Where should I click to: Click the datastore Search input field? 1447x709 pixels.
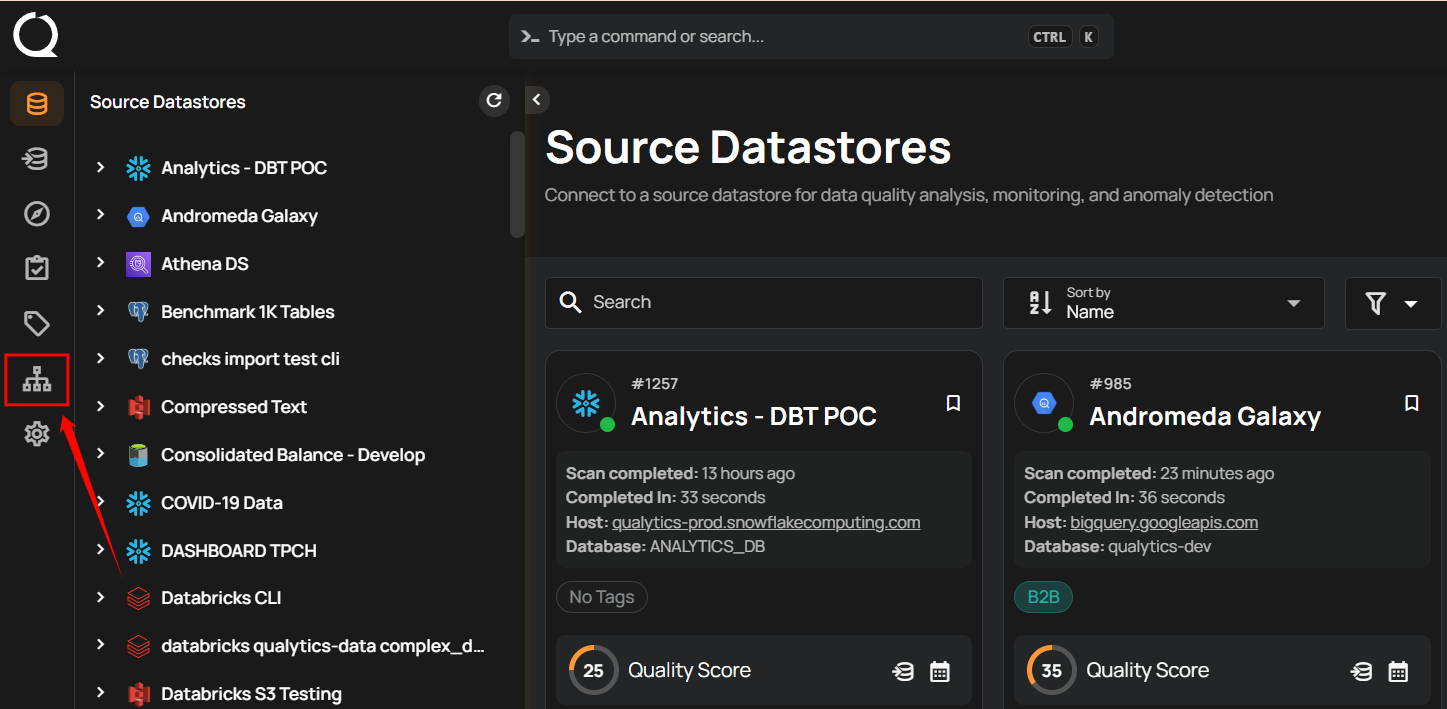coord(764,302)
